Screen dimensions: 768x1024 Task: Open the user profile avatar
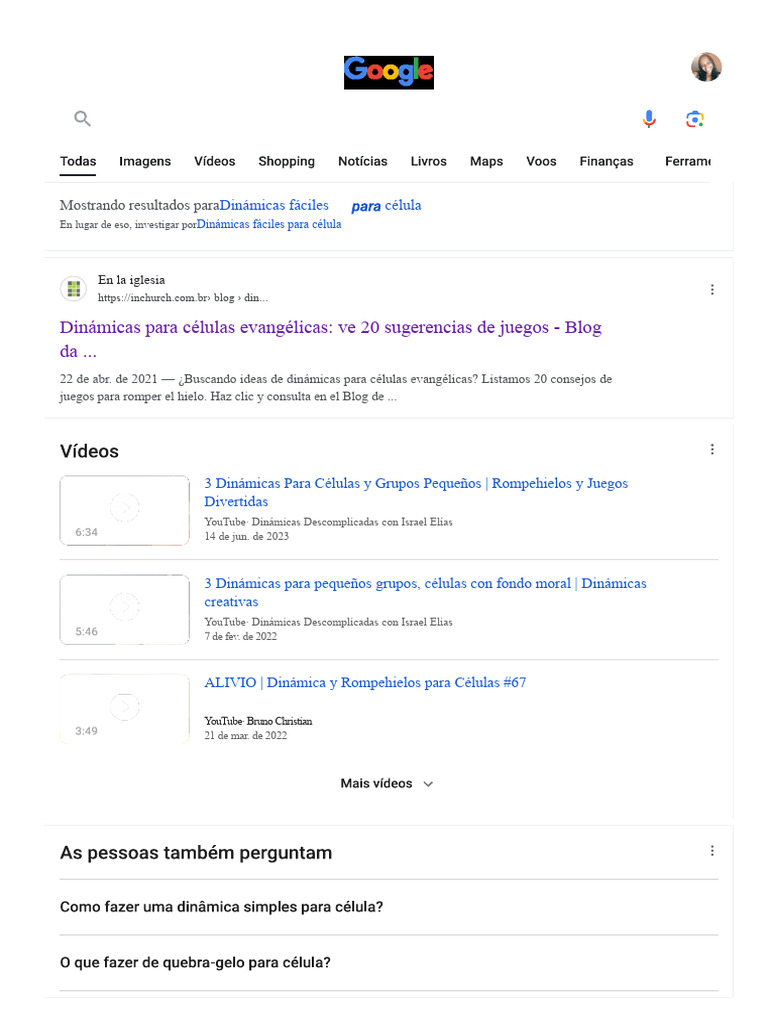(706, 67)
